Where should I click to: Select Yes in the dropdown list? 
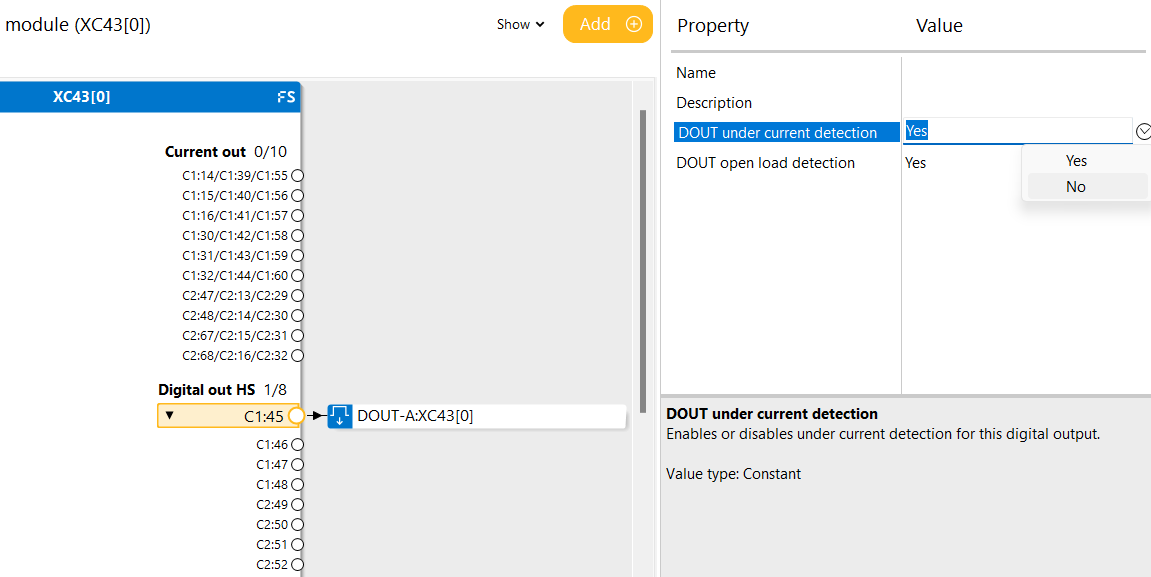tap(1076, 161)
